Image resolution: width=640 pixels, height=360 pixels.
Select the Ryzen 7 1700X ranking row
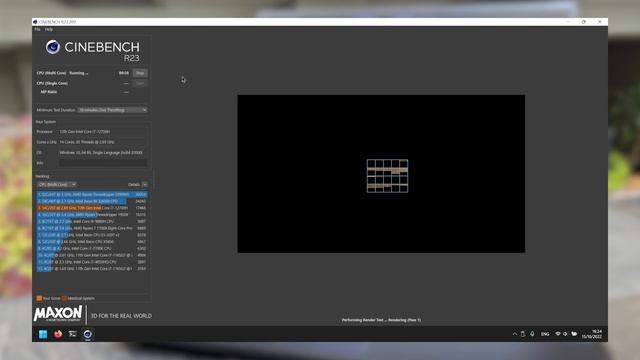92,228
